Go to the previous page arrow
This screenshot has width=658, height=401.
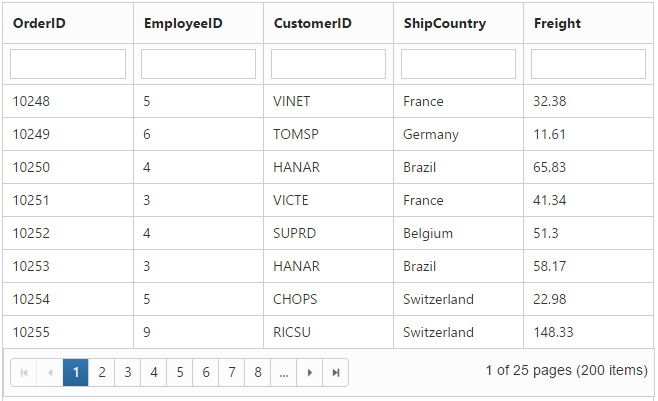(x=50, y=373)
